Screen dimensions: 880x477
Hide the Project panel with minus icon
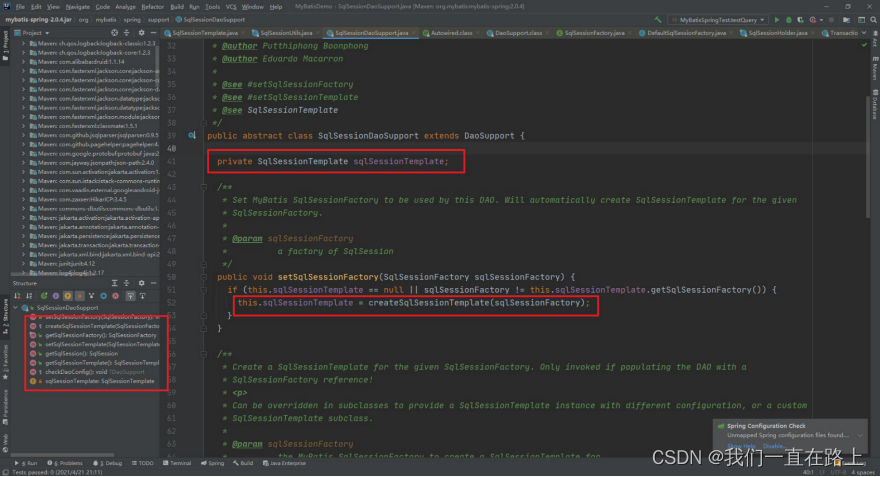click(x=153, y=33)
